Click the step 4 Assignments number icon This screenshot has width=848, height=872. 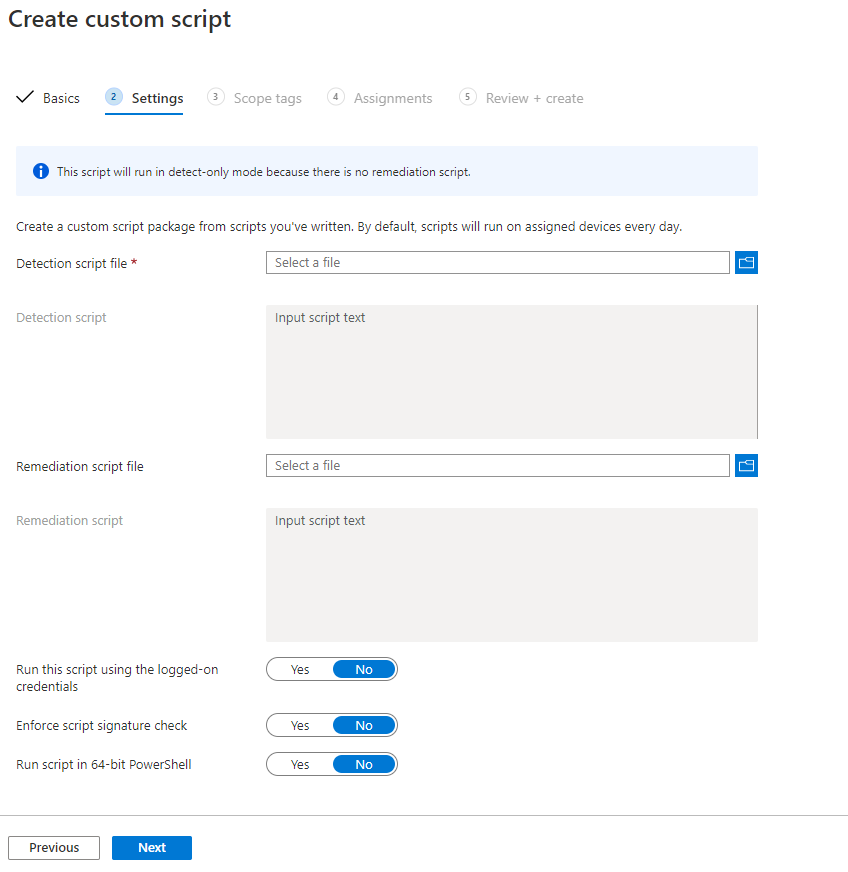pyautogui.click(x=336, y=97)
